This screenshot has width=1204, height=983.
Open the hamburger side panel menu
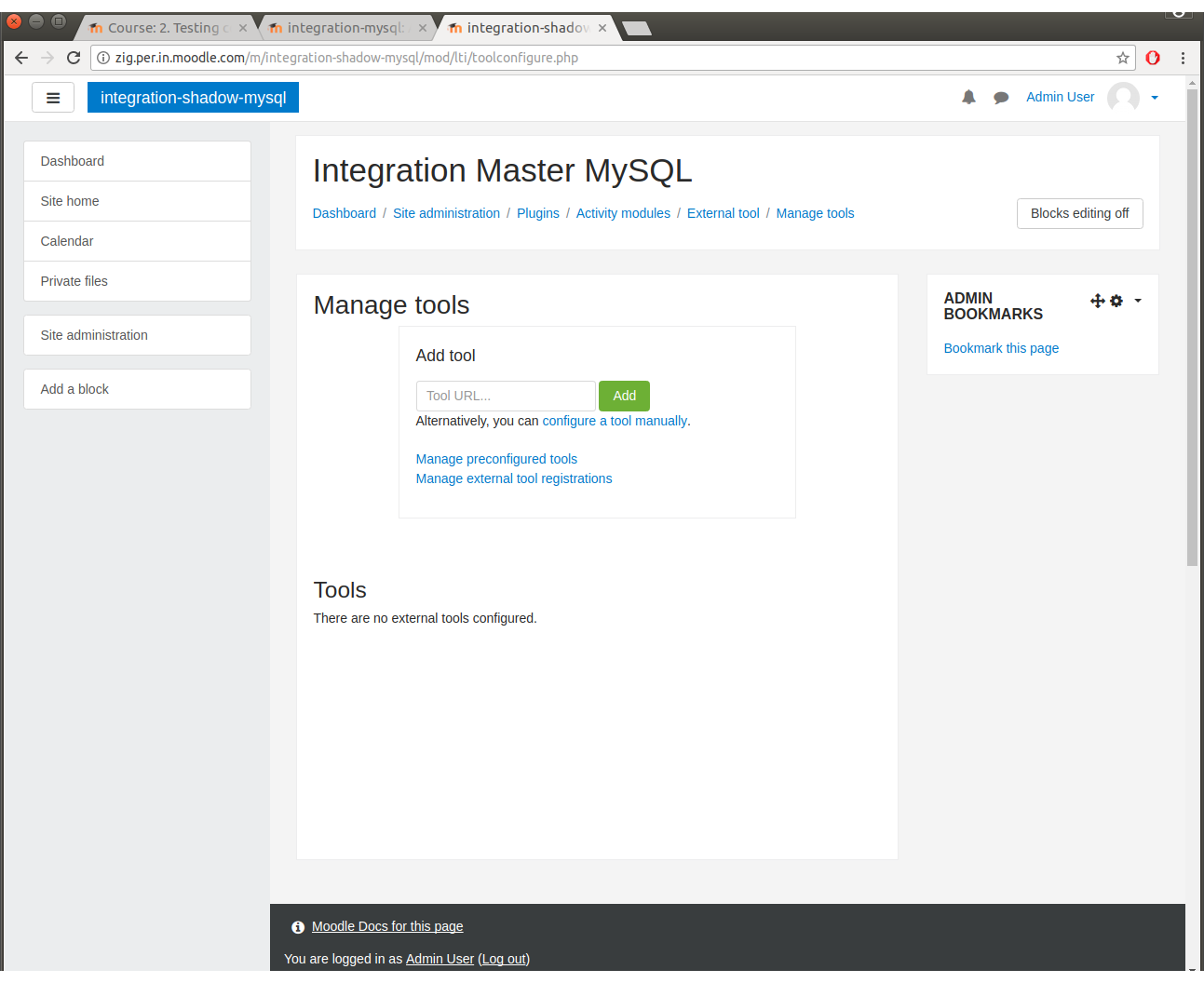[x=53, y=98]
